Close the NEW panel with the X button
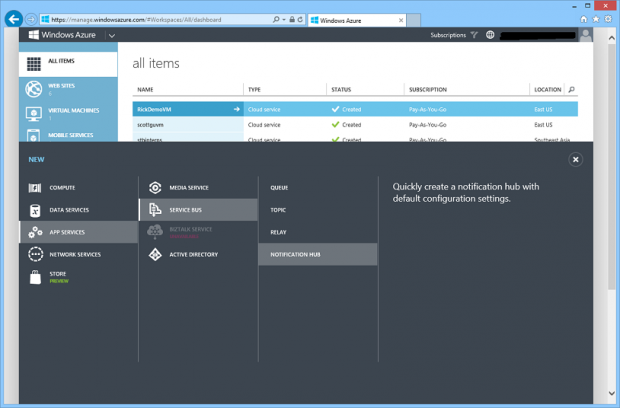The height and width of the screenshot is (408, 620). click(576, 159)
